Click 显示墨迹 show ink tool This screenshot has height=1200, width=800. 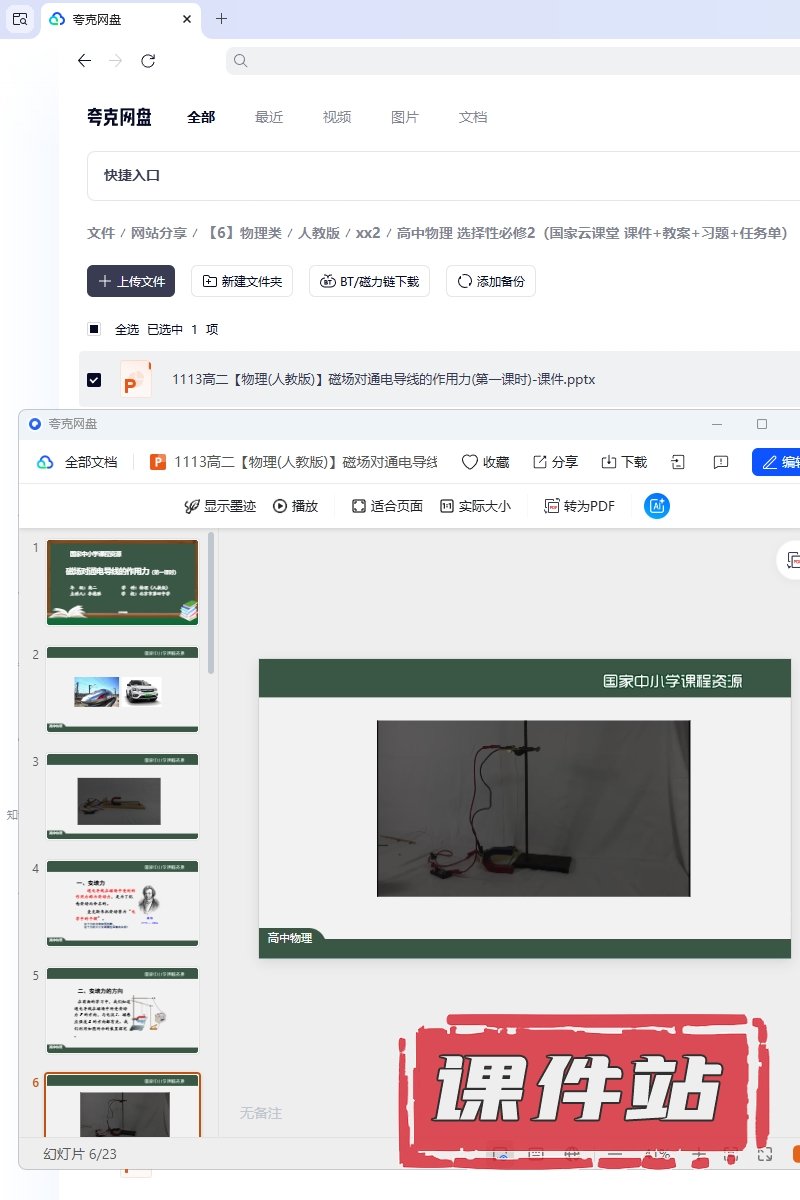pyautogui.click(x=220, y=506)
